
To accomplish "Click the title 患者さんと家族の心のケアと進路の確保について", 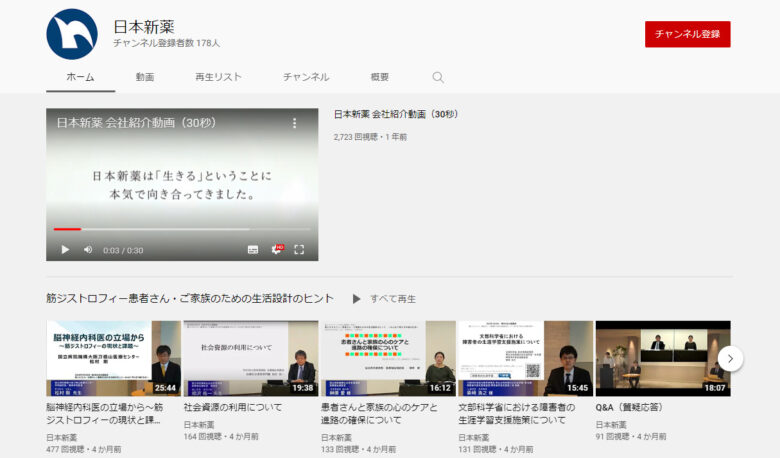I will tap(379, 414).
